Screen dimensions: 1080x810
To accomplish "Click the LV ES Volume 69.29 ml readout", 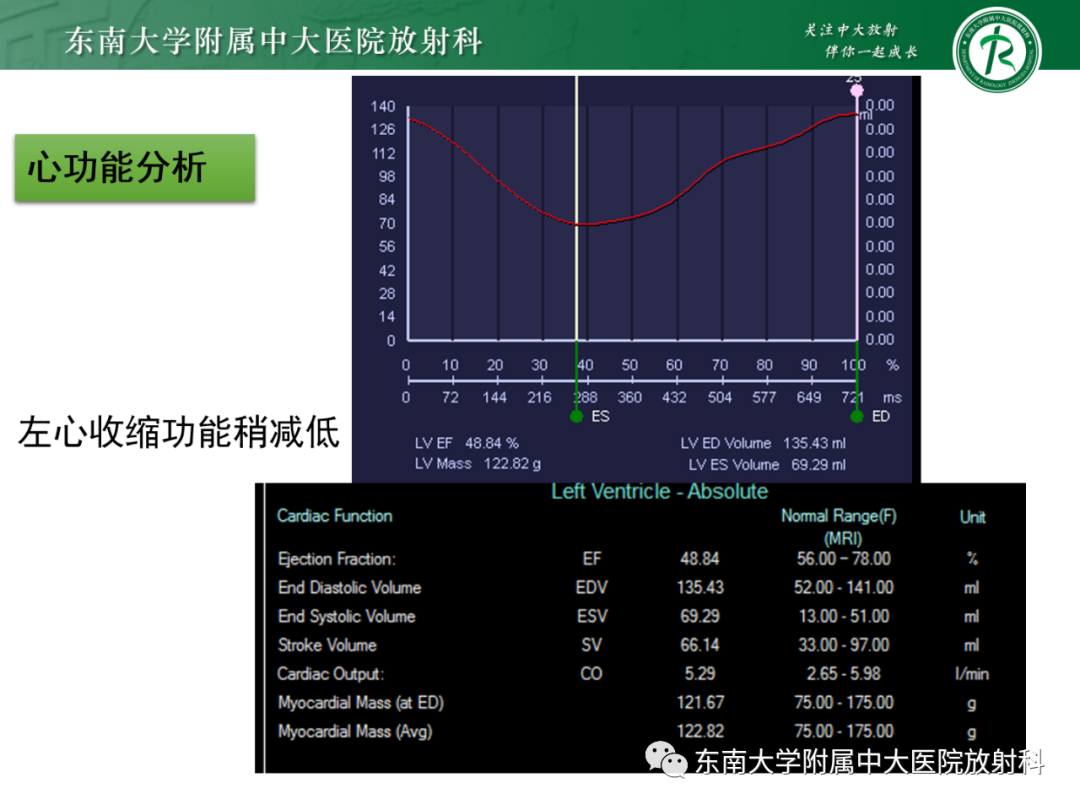I will click(767, 465).
